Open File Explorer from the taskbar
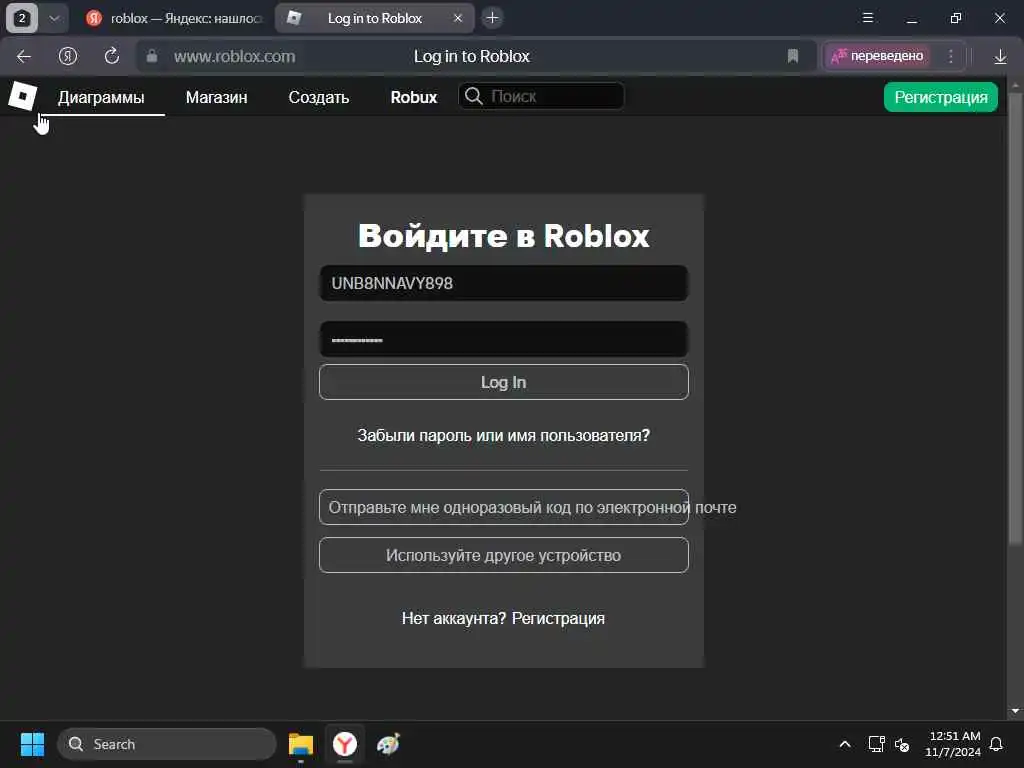The width and height of the screenshot is (1024, 768). click(301, 744)
